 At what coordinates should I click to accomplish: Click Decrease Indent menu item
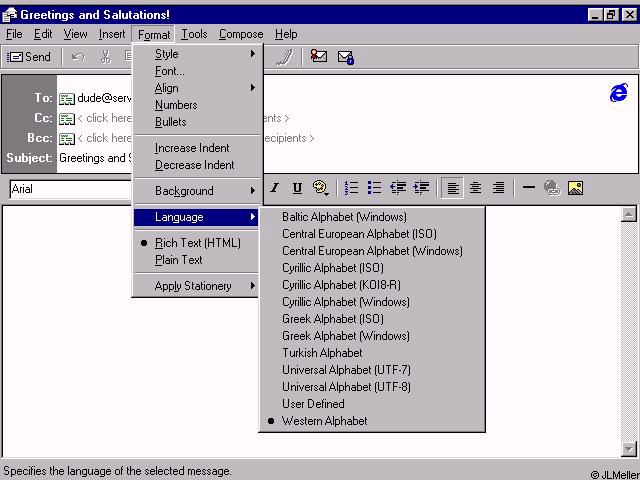click(196, 165)
